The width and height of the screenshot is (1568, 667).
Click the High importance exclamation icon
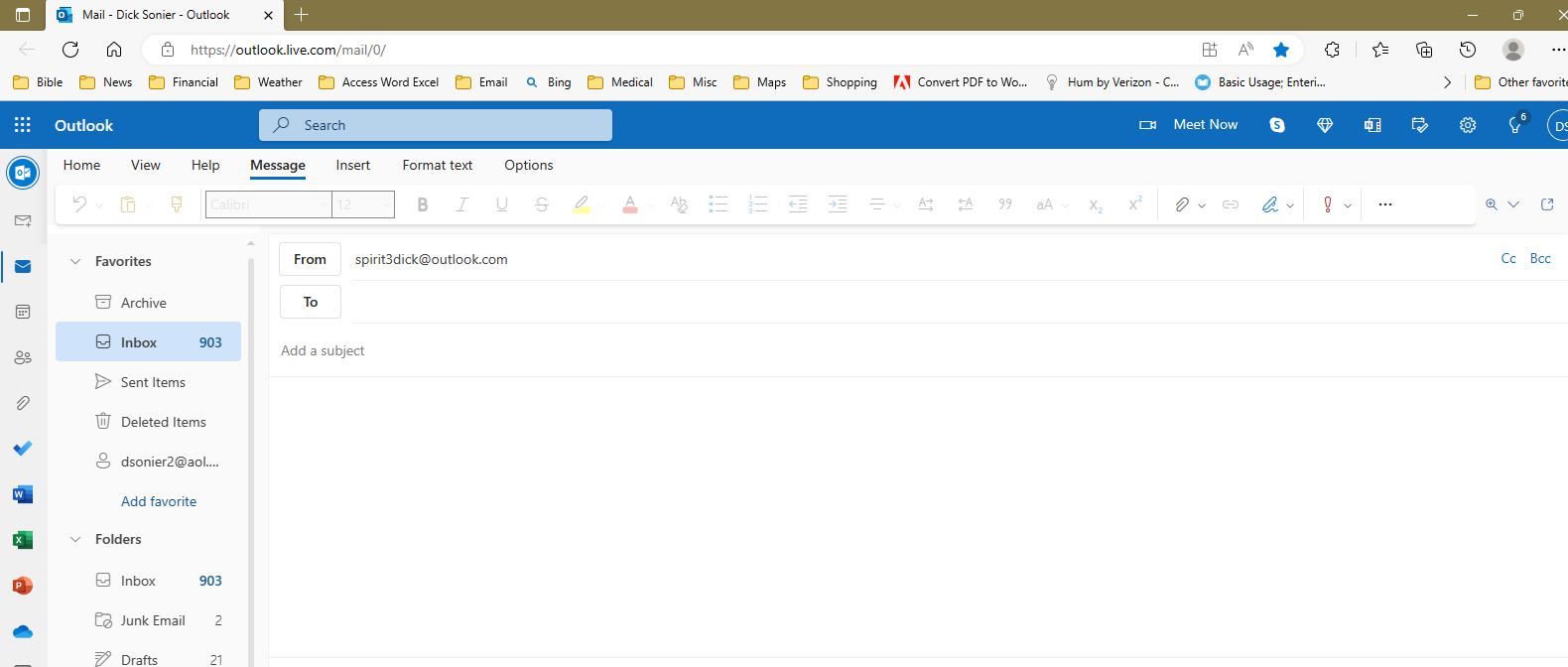point(1328,204)
